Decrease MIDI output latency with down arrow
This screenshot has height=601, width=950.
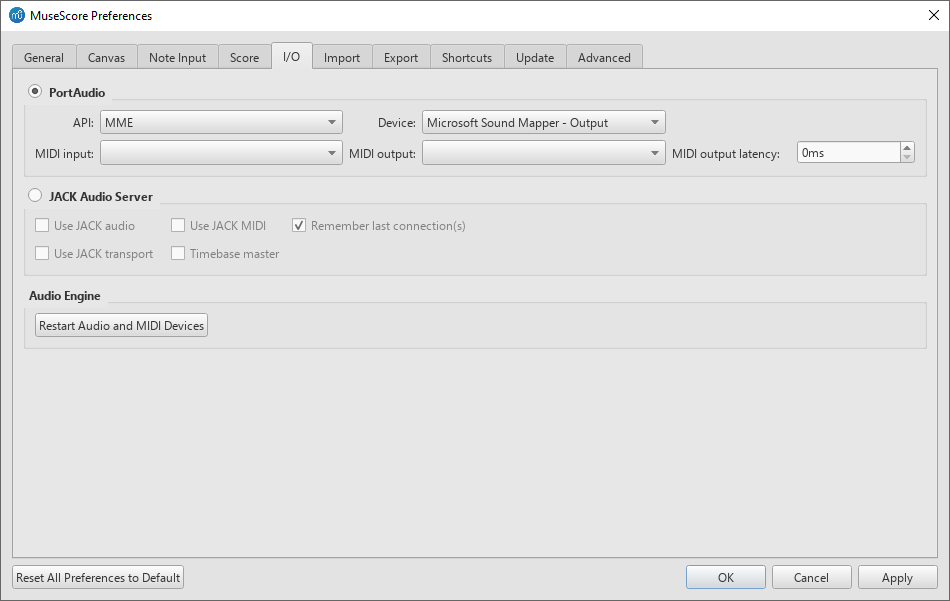907,158
